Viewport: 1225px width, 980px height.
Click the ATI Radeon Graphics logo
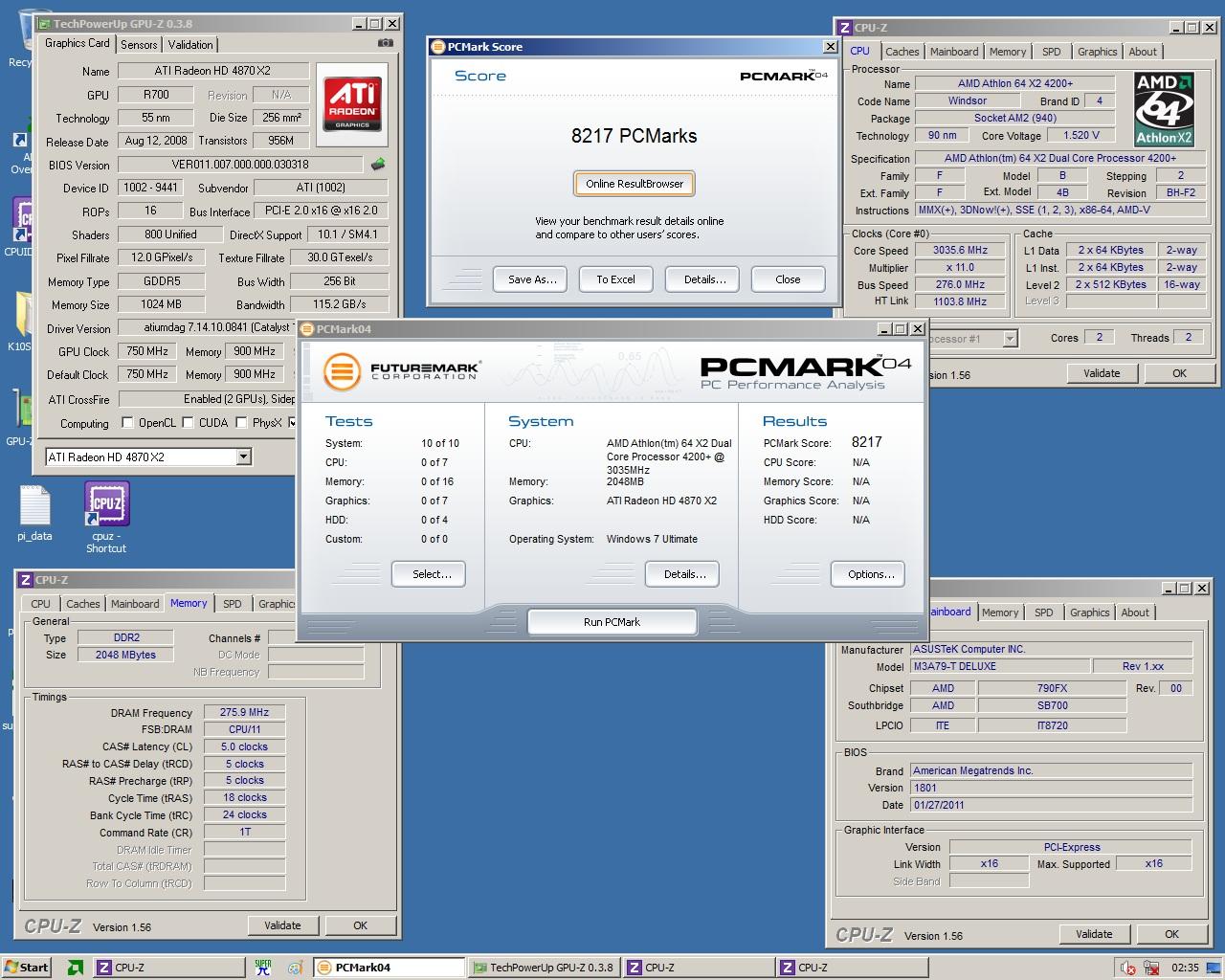pyautogui.click(x=353, y=102)
